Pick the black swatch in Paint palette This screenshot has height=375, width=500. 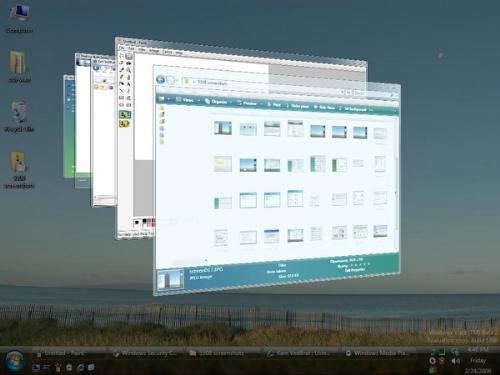point(145,221)
